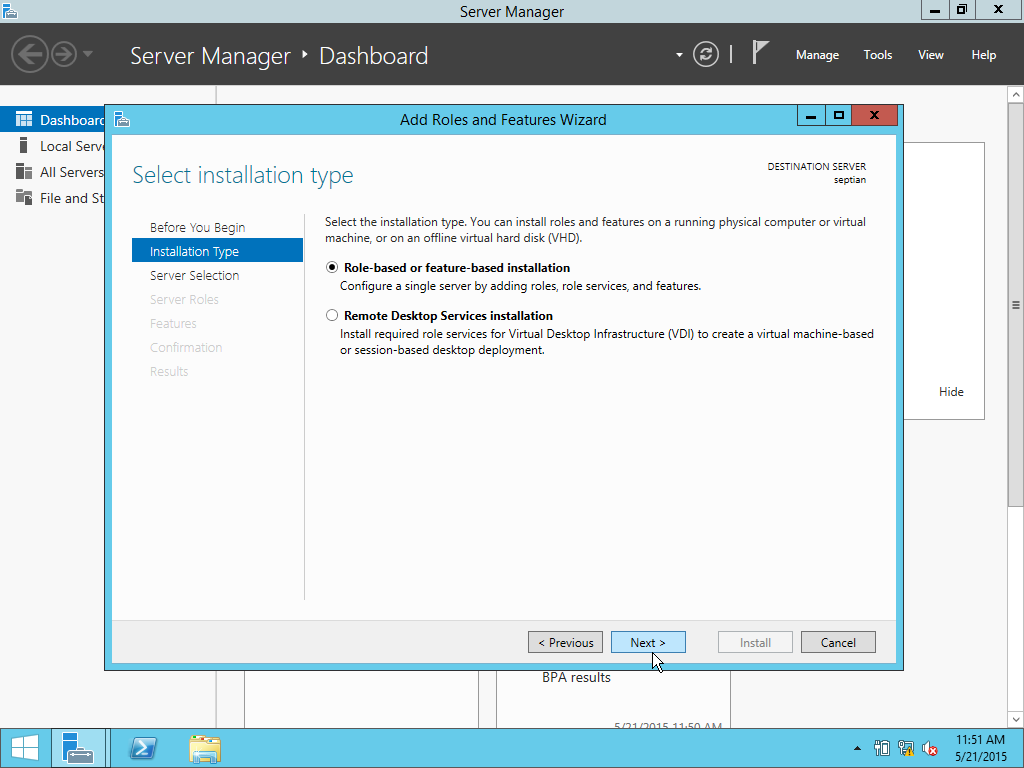Click the All Servers icon in sidebar

click(24, 171)
